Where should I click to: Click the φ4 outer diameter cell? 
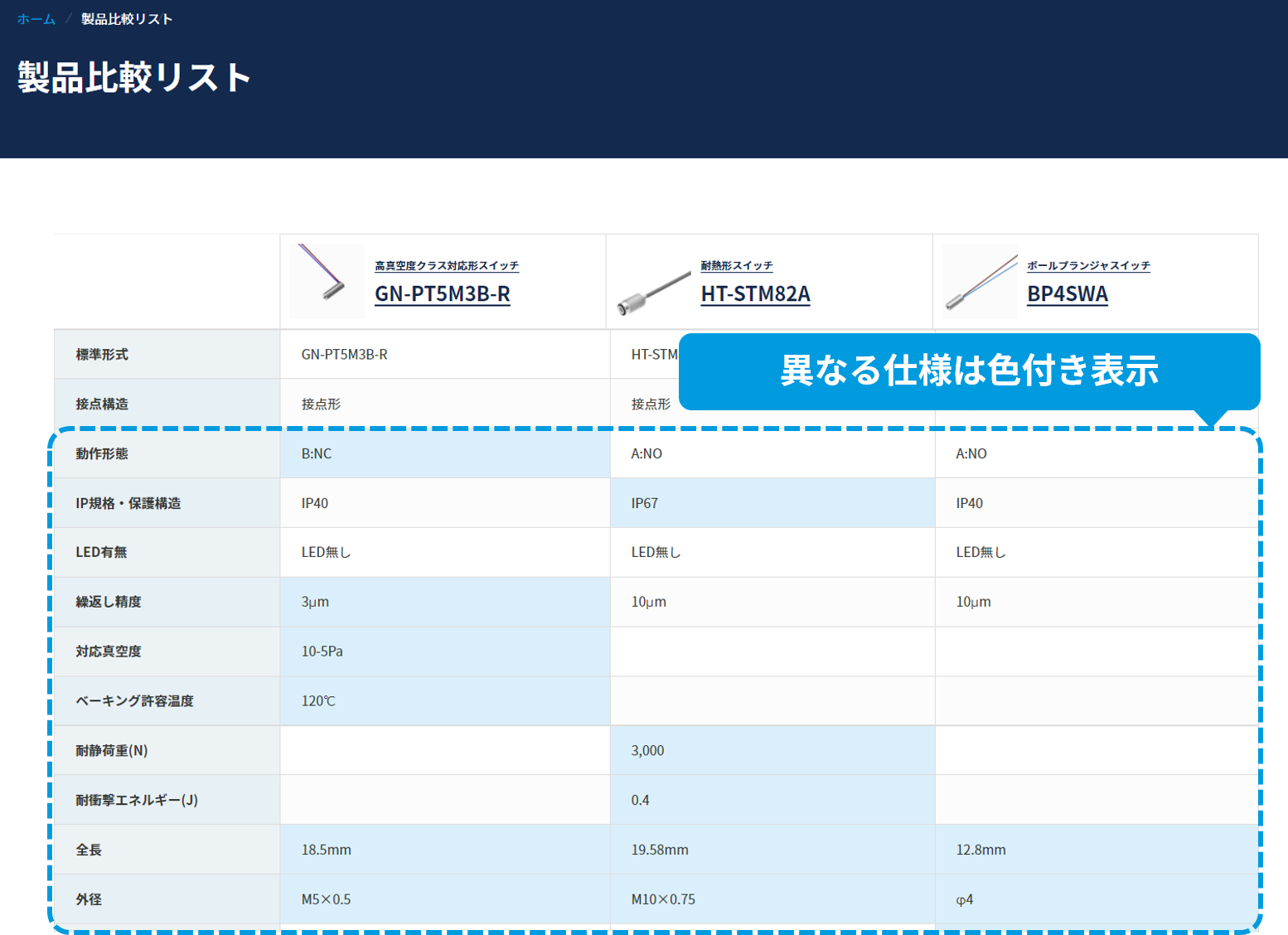point(1097,899)
